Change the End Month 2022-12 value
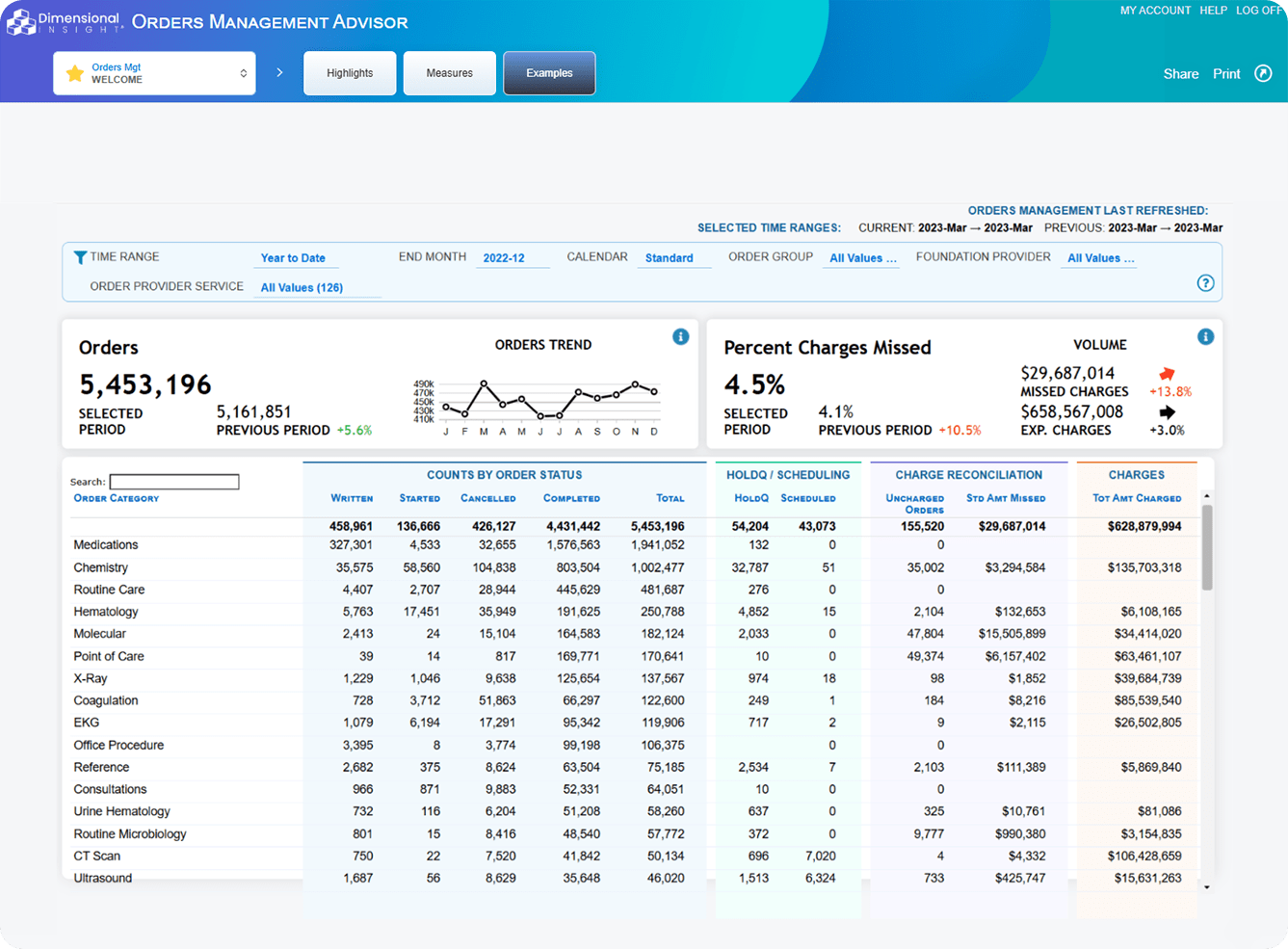The image size is (1288, 949). [504, 258]
